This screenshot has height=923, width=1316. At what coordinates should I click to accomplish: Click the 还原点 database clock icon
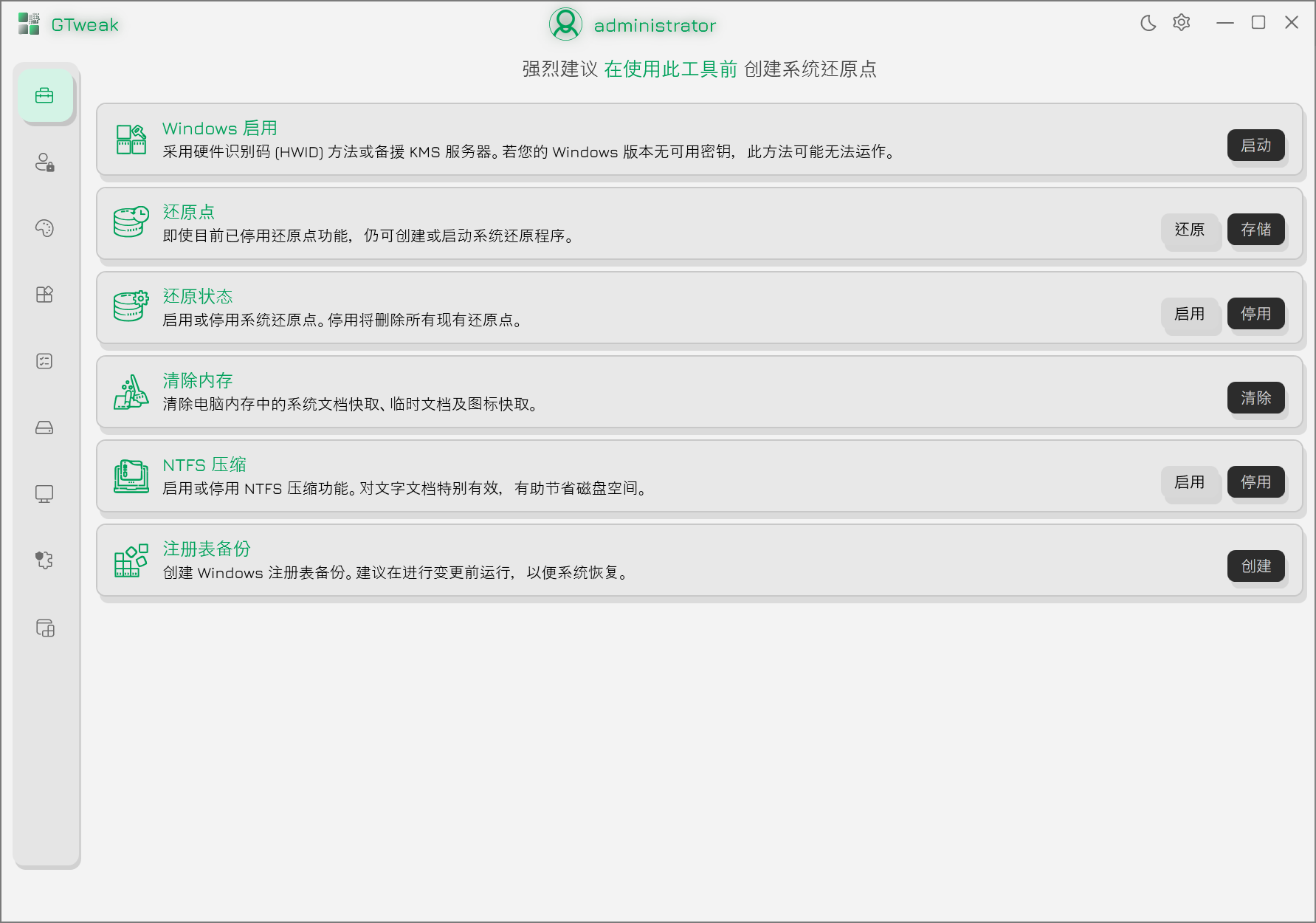pos(131,222)
